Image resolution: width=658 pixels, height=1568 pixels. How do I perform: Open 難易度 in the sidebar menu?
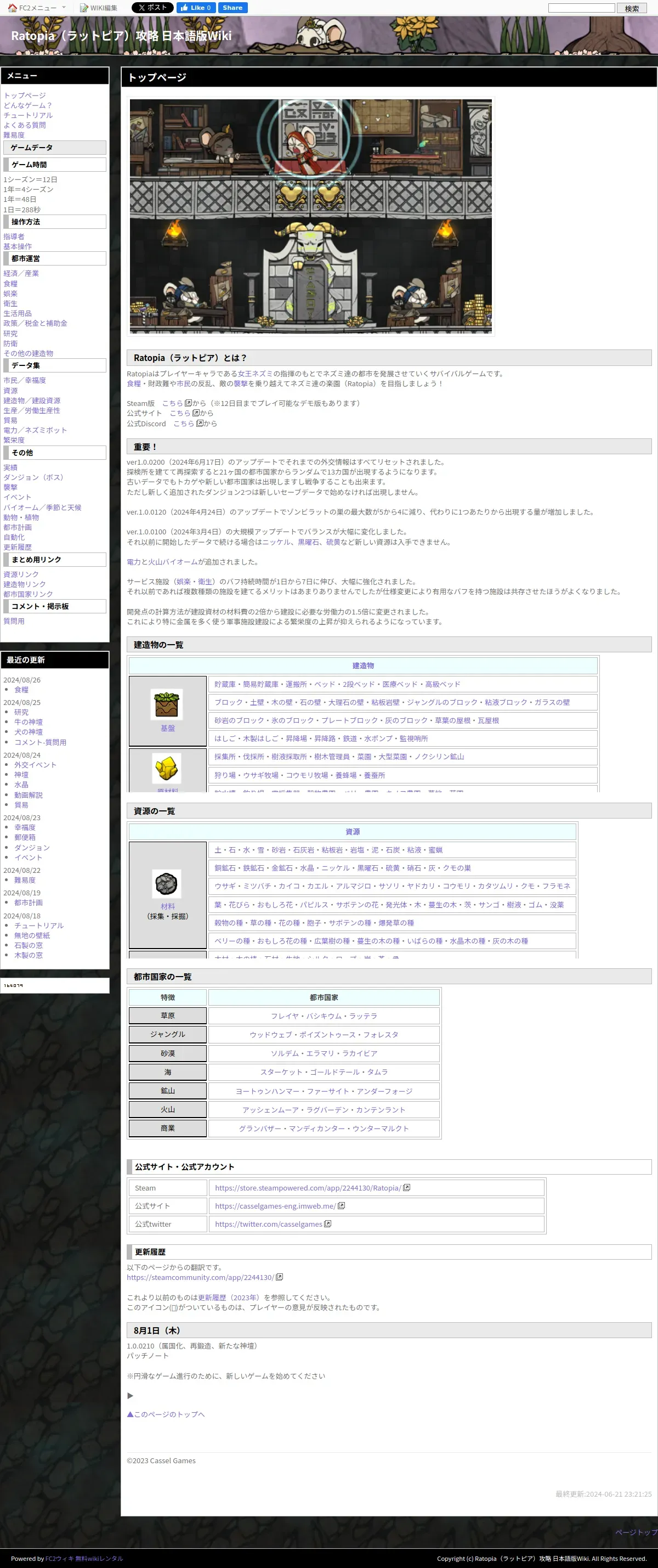coord(14,135)
